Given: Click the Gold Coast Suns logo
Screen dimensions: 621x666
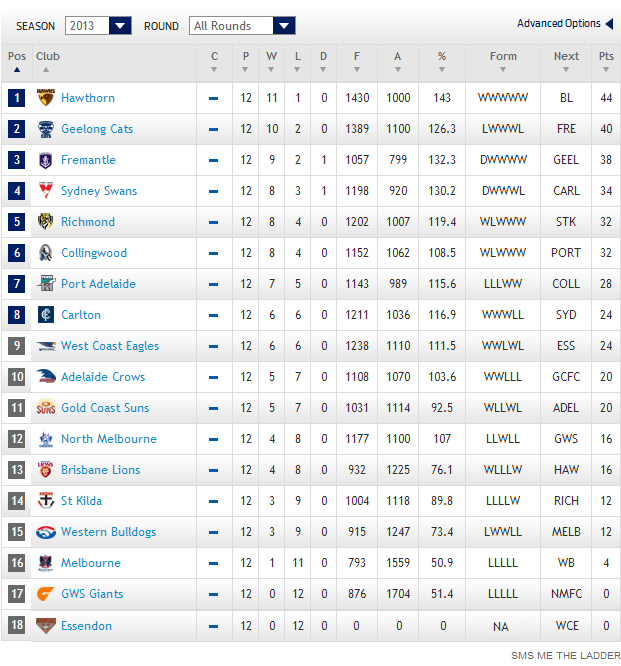Looking at the screenshot, I should click(x=45, y=408).
